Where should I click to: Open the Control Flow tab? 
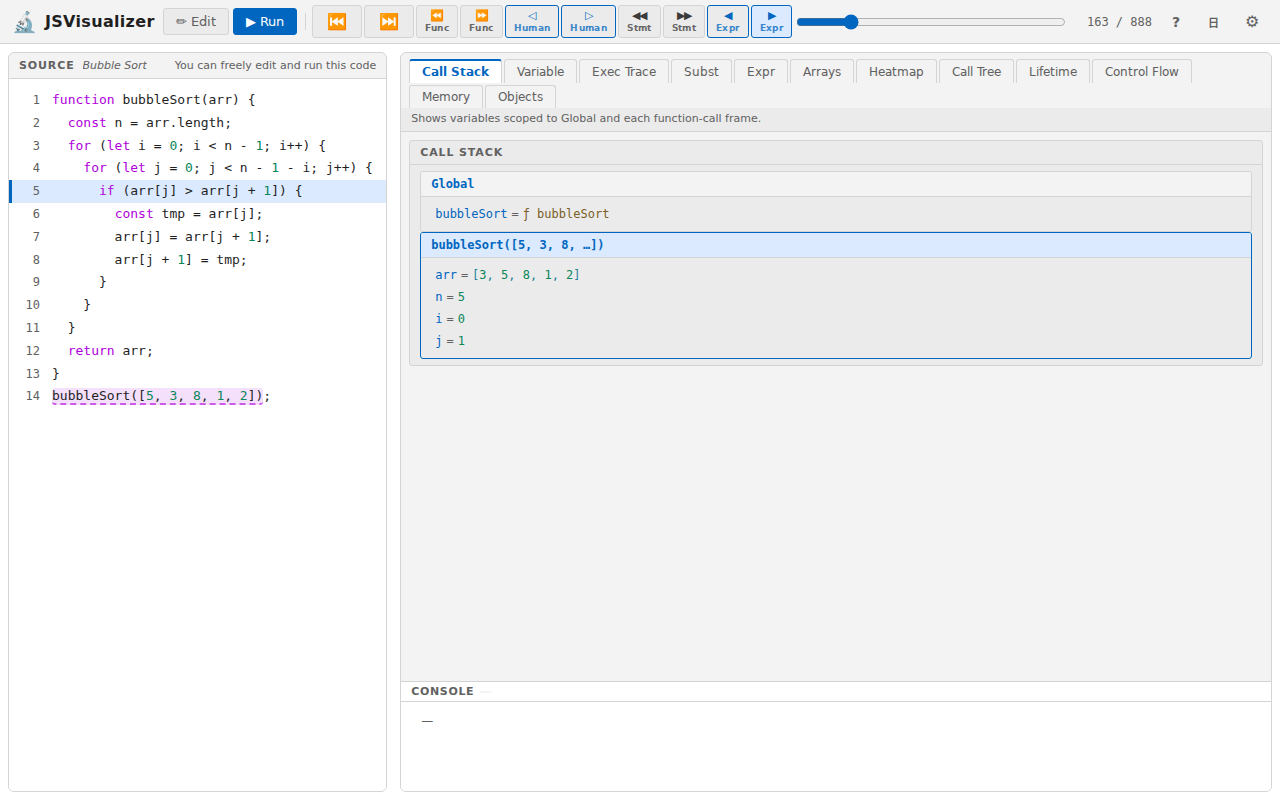click(1141, 71)
